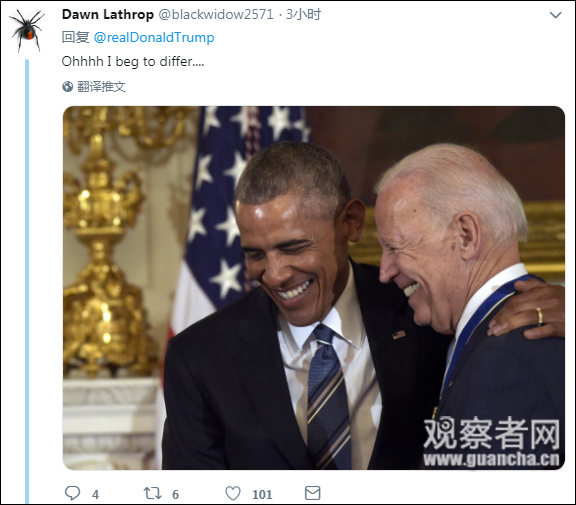Open the @realDonaldTrump profile link

point(154,37)
